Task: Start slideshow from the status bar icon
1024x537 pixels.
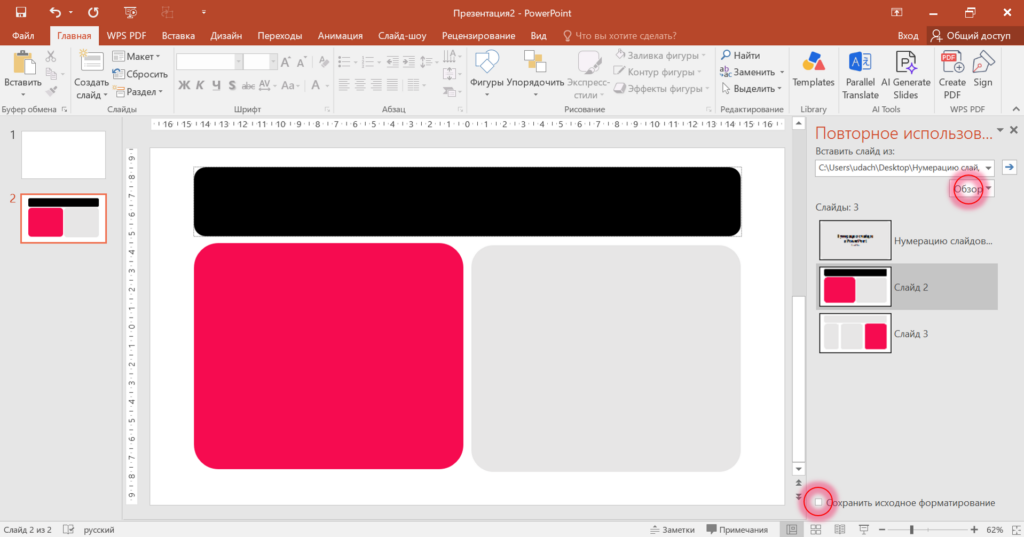Action: pos(863,530)
